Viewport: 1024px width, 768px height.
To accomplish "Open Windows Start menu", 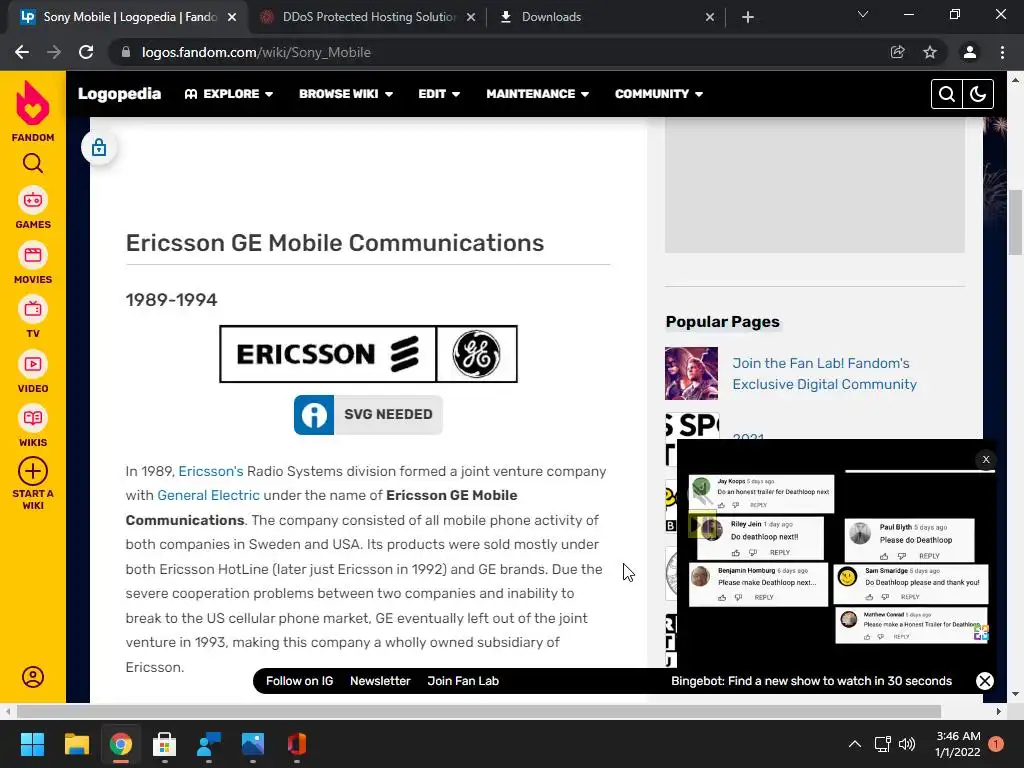I will click(x=32, y=744).
